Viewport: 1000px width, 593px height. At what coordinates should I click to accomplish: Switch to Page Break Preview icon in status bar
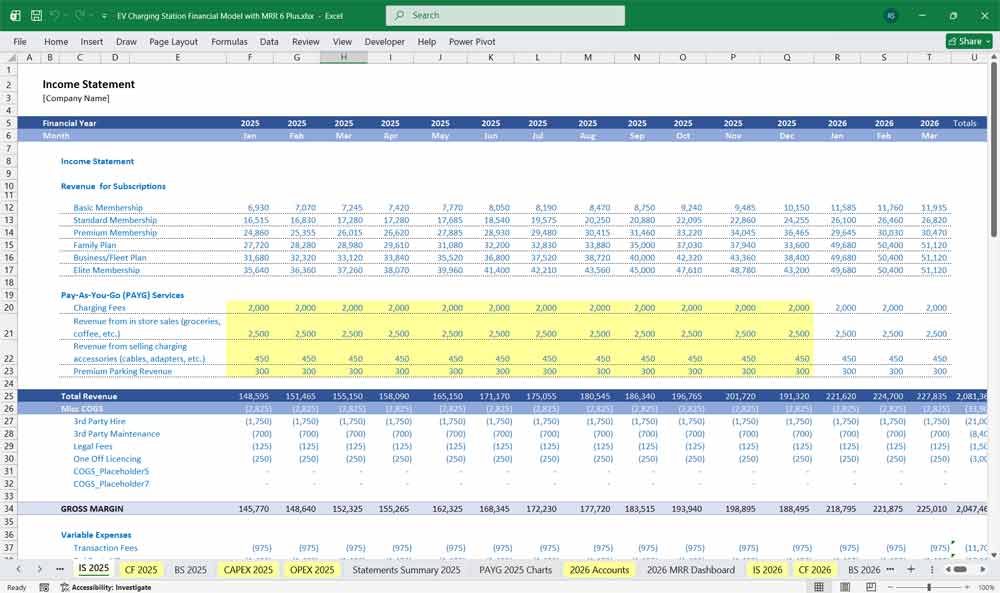coord(872,585)
